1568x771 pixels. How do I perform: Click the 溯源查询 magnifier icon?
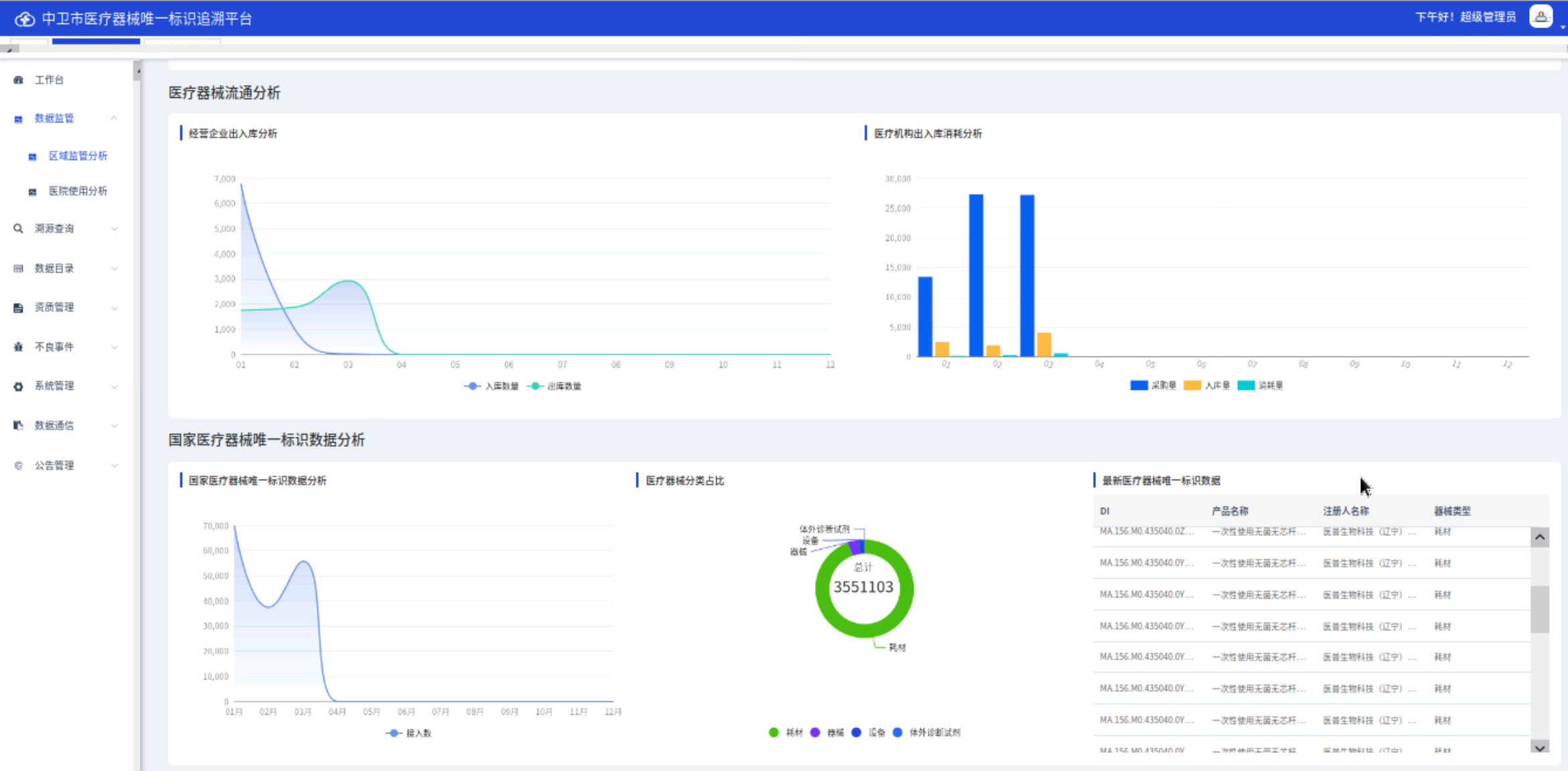(x=19, y=228)
